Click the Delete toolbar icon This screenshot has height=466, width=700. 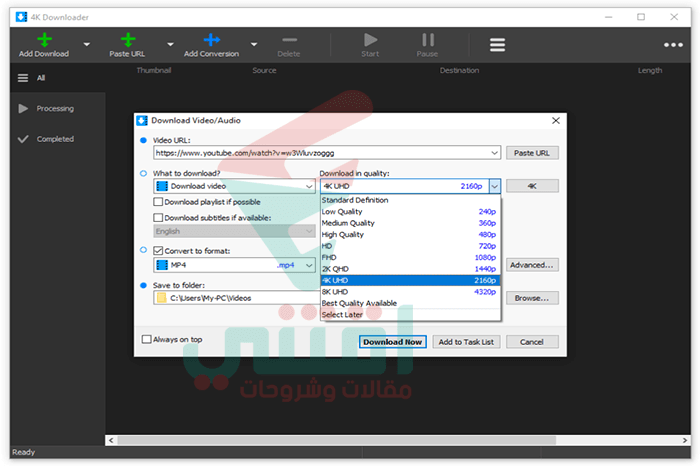click(x=289, y=40)
